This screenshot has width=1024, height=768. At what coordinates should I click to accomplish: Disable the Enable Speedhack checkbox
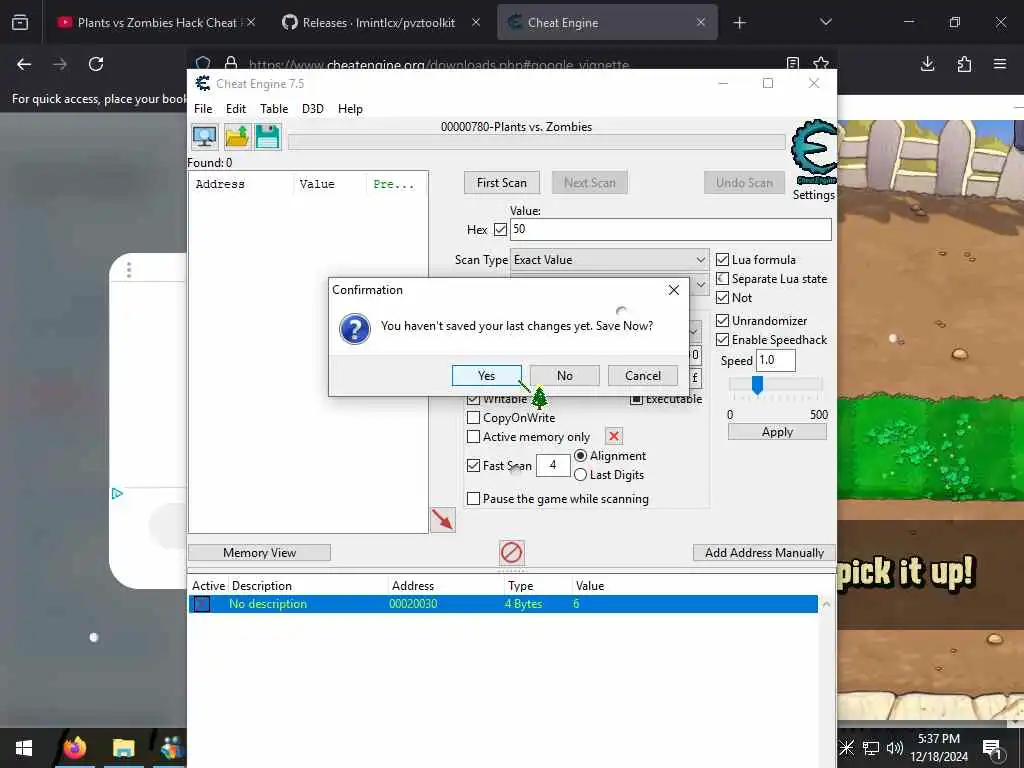(x=722, y=339)
